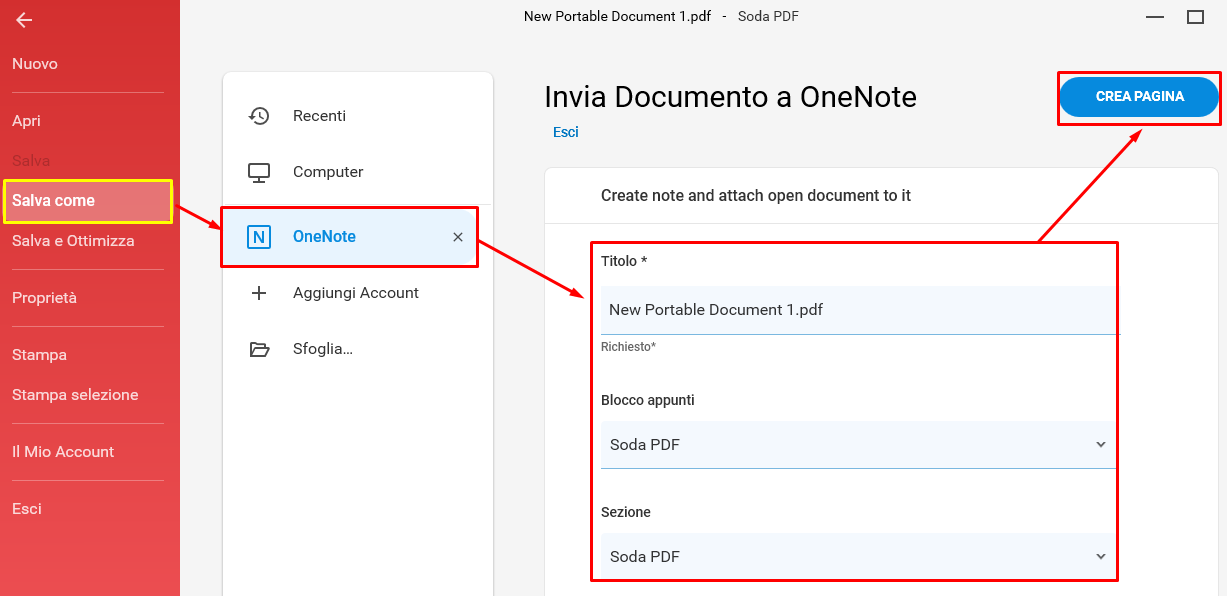
Task: Select the OneNote location
Action: coord(350,237)
